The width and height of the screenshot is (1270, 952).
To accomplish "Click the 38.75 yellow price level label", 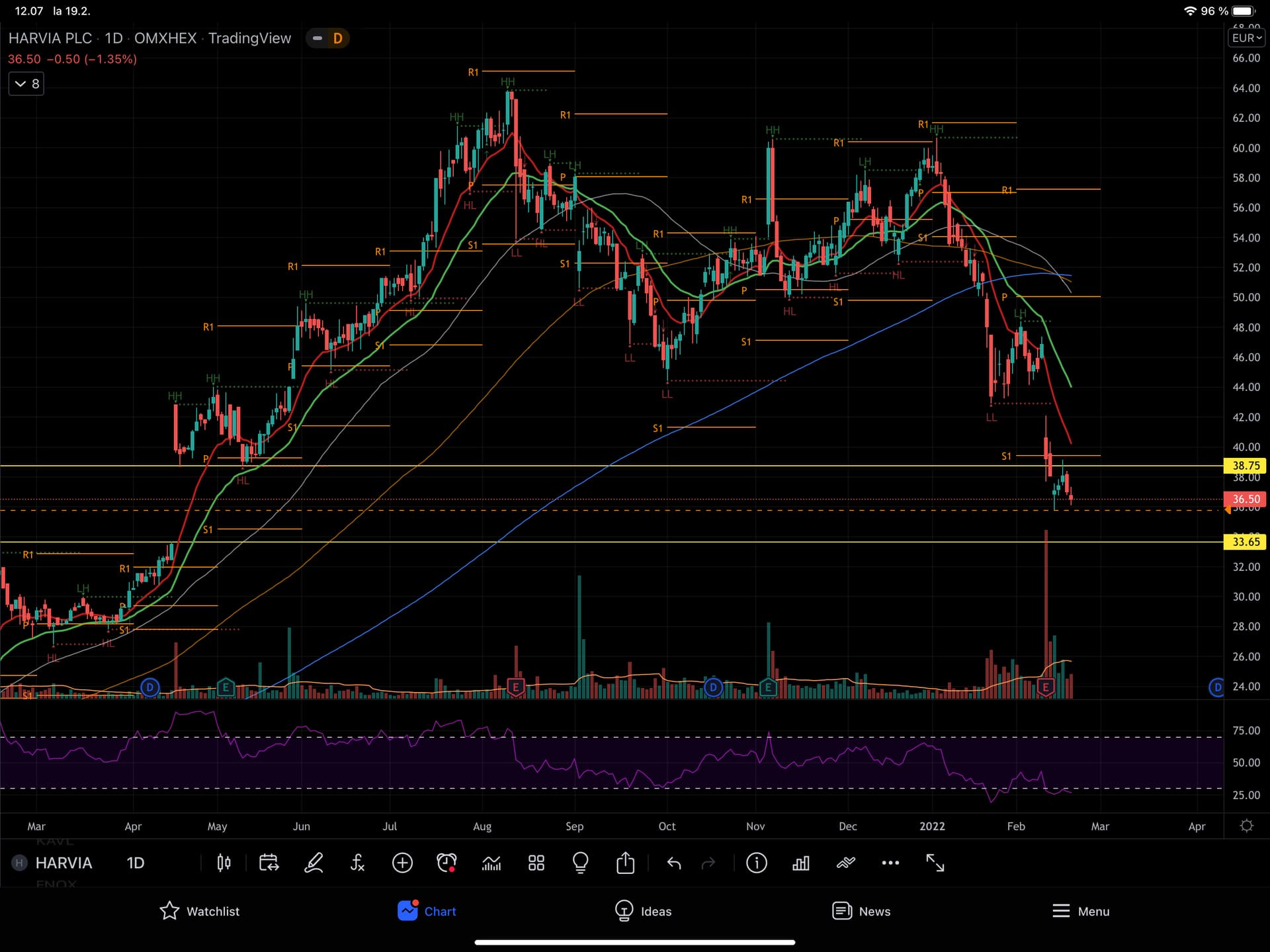I will coord(1245,466).
